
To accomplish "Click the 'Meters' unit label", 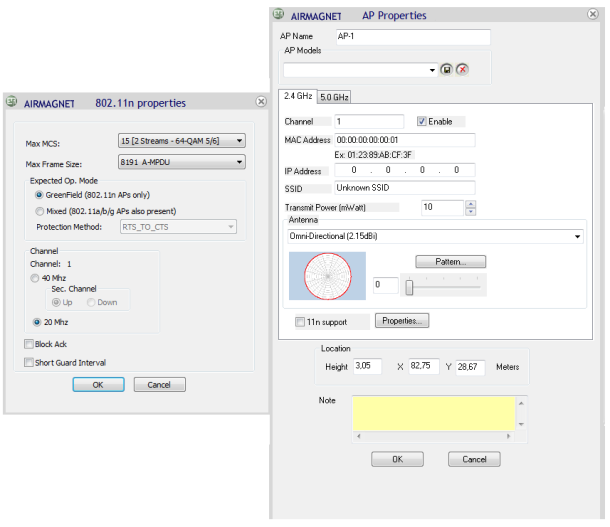I will pyautogui.click(x=507, y=367).
